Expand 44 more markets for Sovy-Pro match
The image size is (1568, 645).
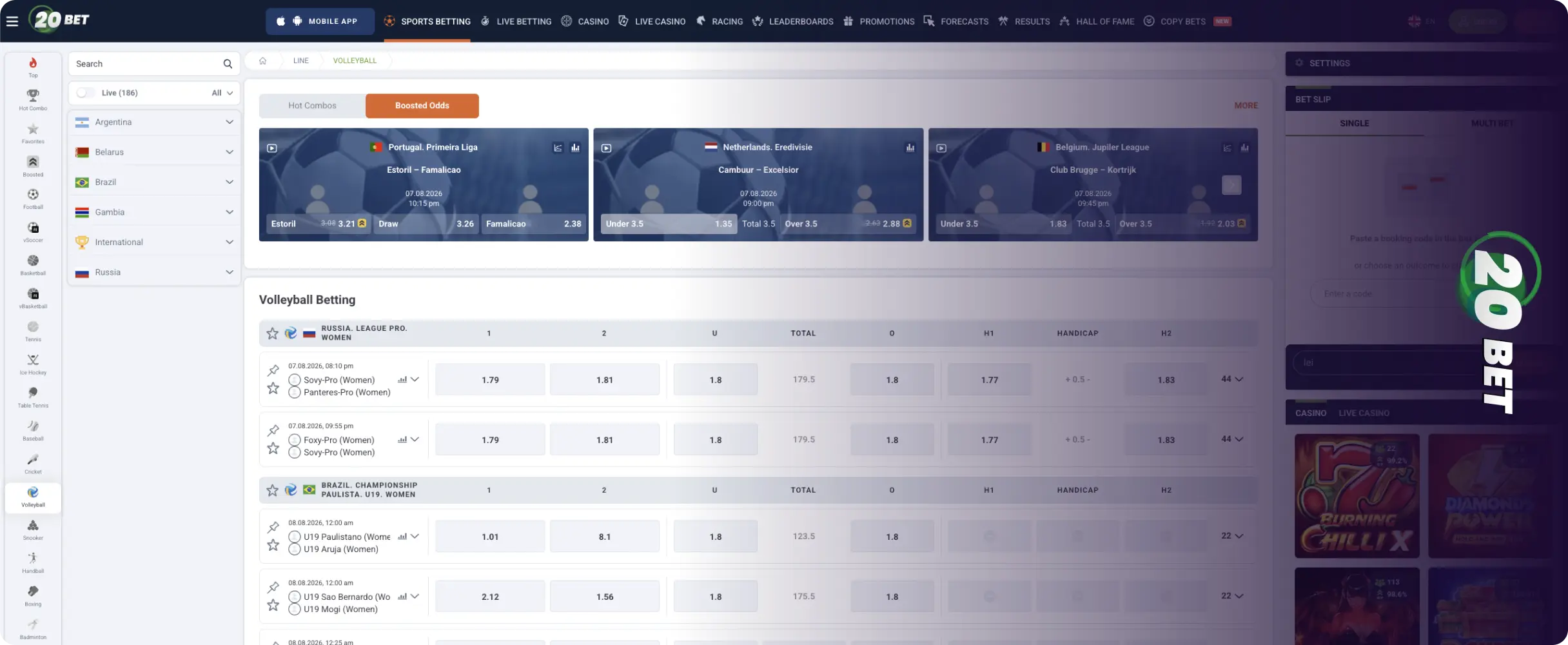[1232, 379]
